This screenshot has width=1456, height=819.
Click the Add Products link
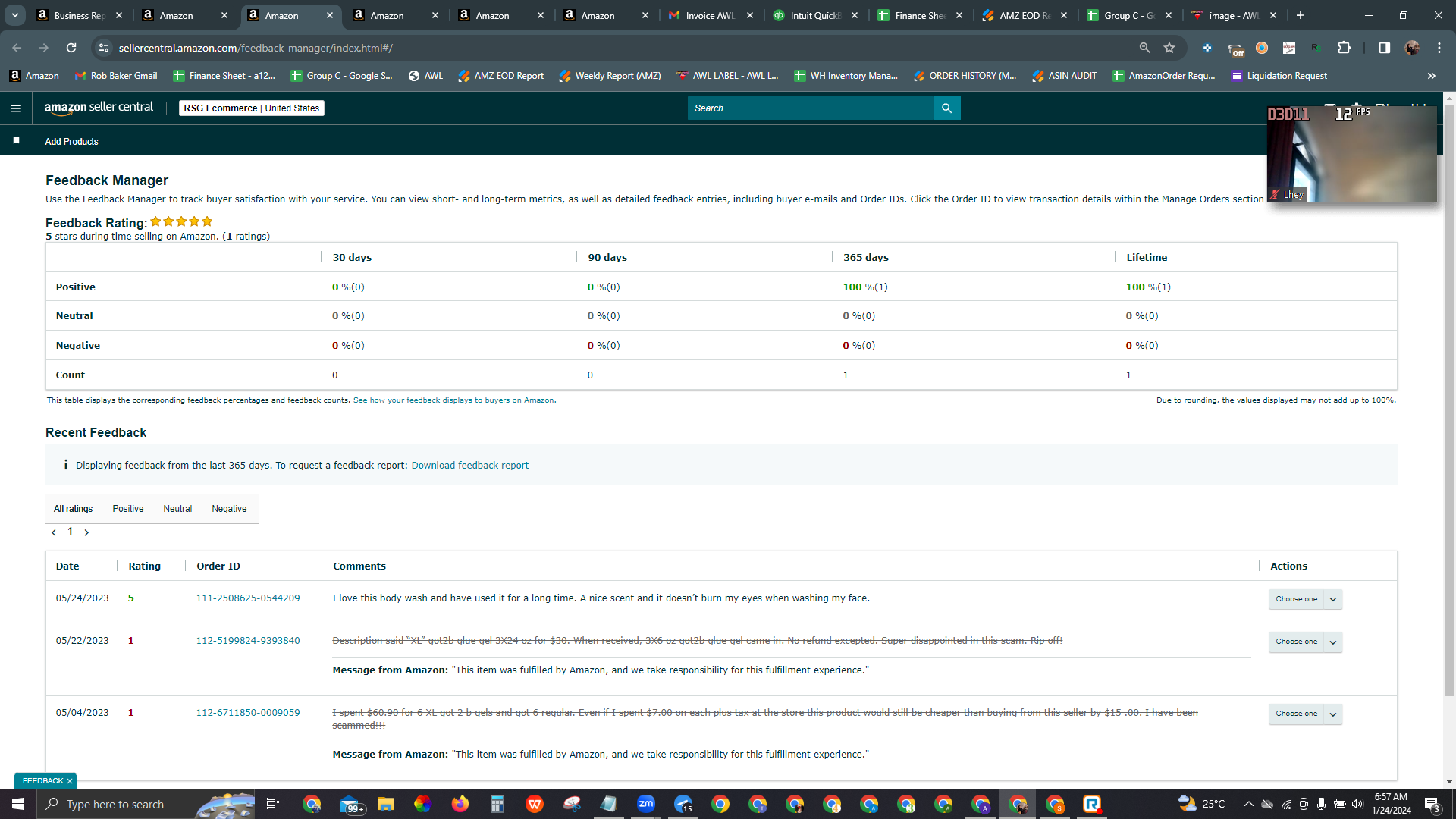click(71, 142)
